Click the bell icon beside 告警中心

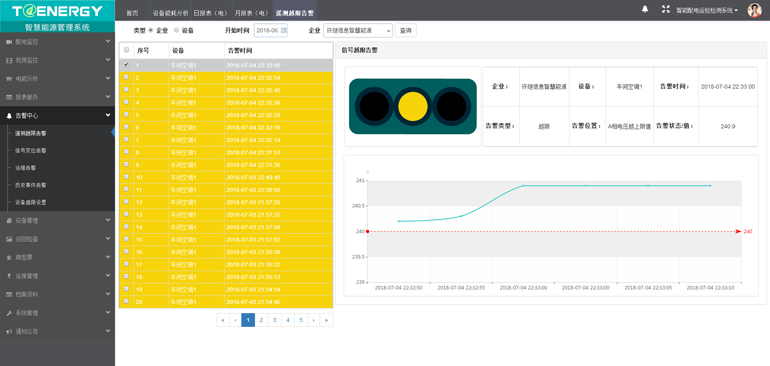pyautogui.click(x=9, y=116)
